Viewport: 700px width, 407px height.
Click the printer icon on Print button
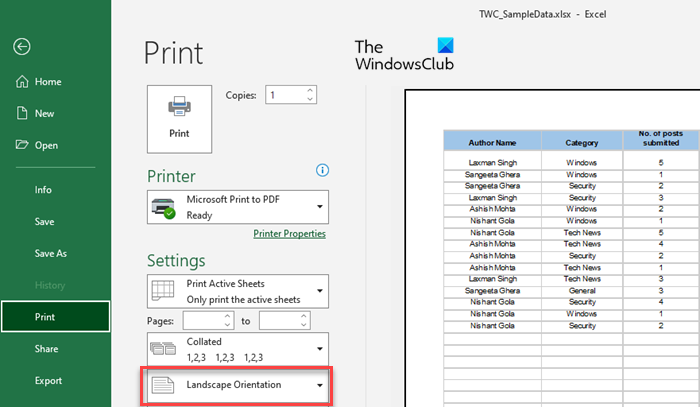[x=179, y=106]
